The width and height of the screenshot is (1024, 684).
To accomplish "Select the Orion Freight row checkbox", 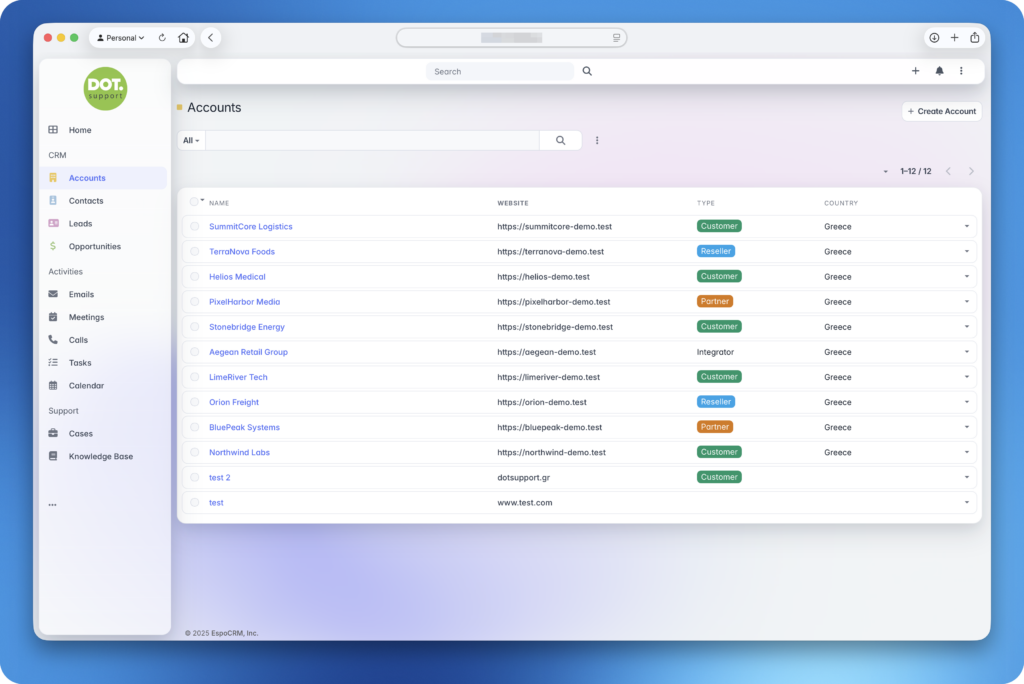I will pos(195,402).
